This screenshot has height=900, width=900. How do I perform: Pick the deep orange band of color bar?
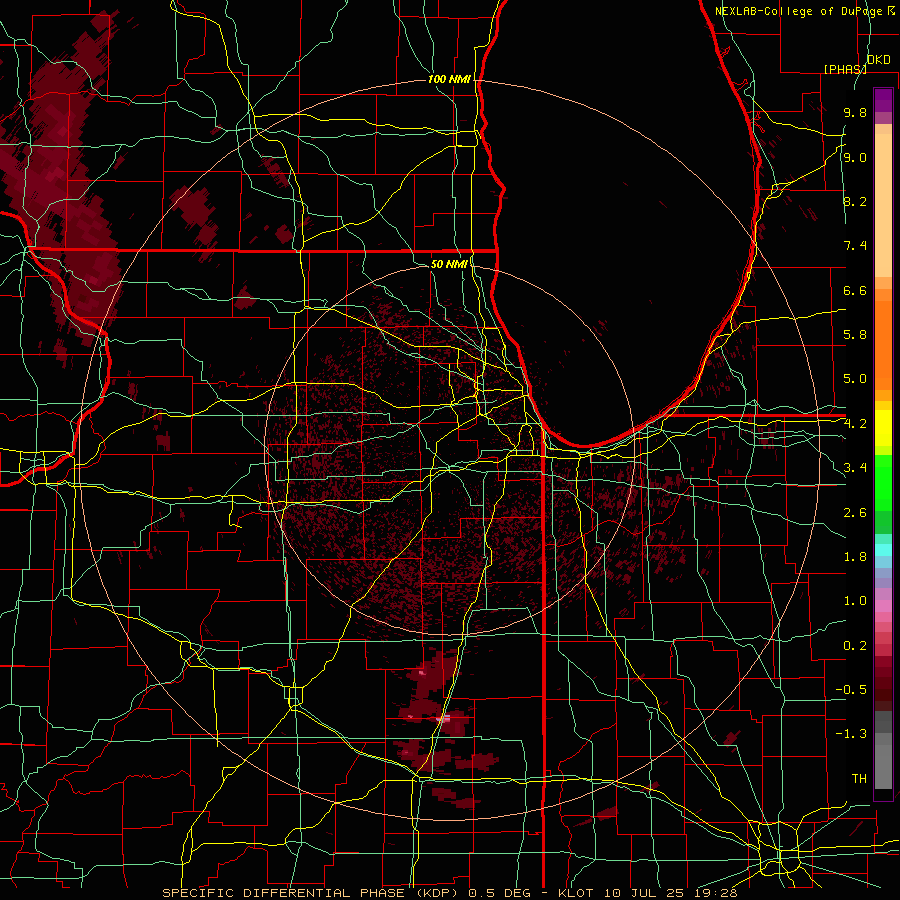pyautogui.click(x=883, y=344)
